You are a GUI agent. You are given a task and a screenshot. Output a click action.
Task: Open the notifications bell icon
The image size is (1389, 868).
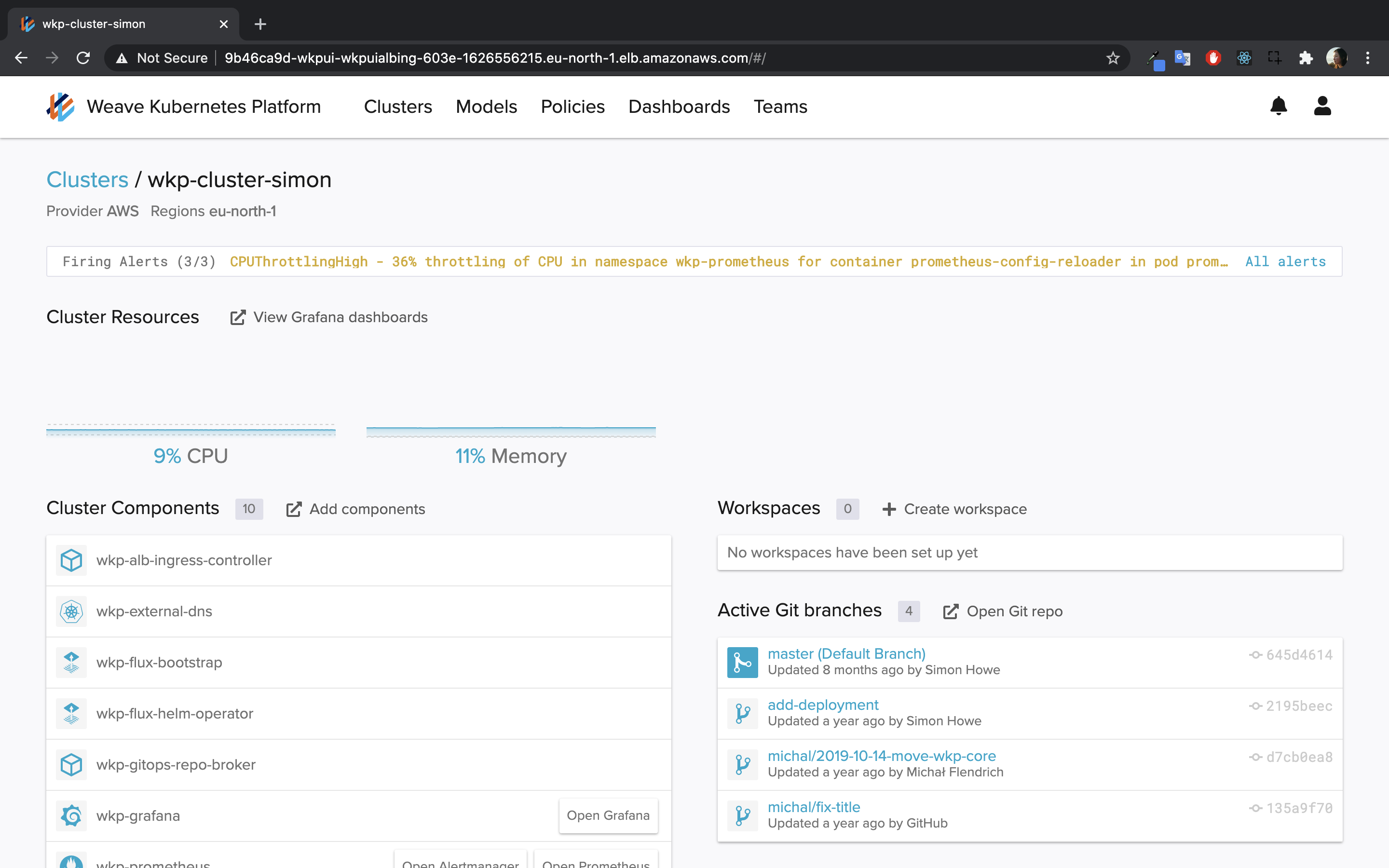pos(1278,106)
